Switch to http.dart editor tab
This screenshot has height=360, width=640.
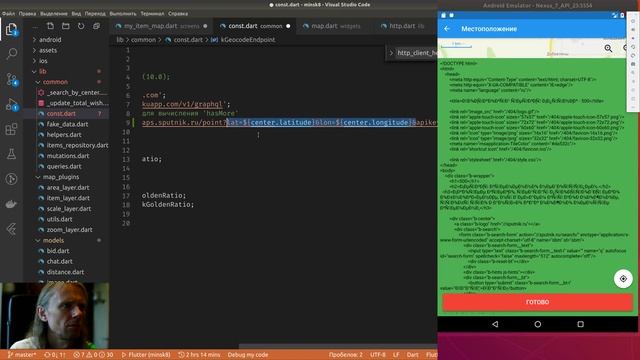(406, 26)
